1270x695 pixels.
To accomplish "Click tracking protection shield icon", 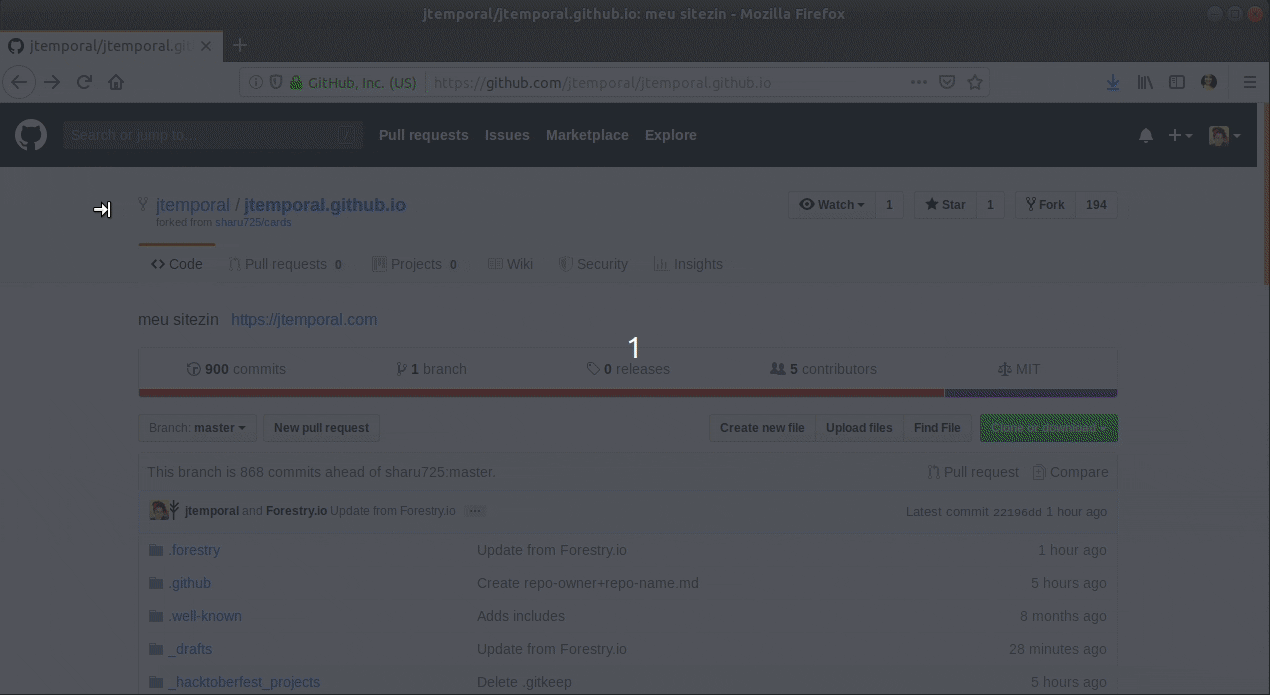I will click(276, 83).
